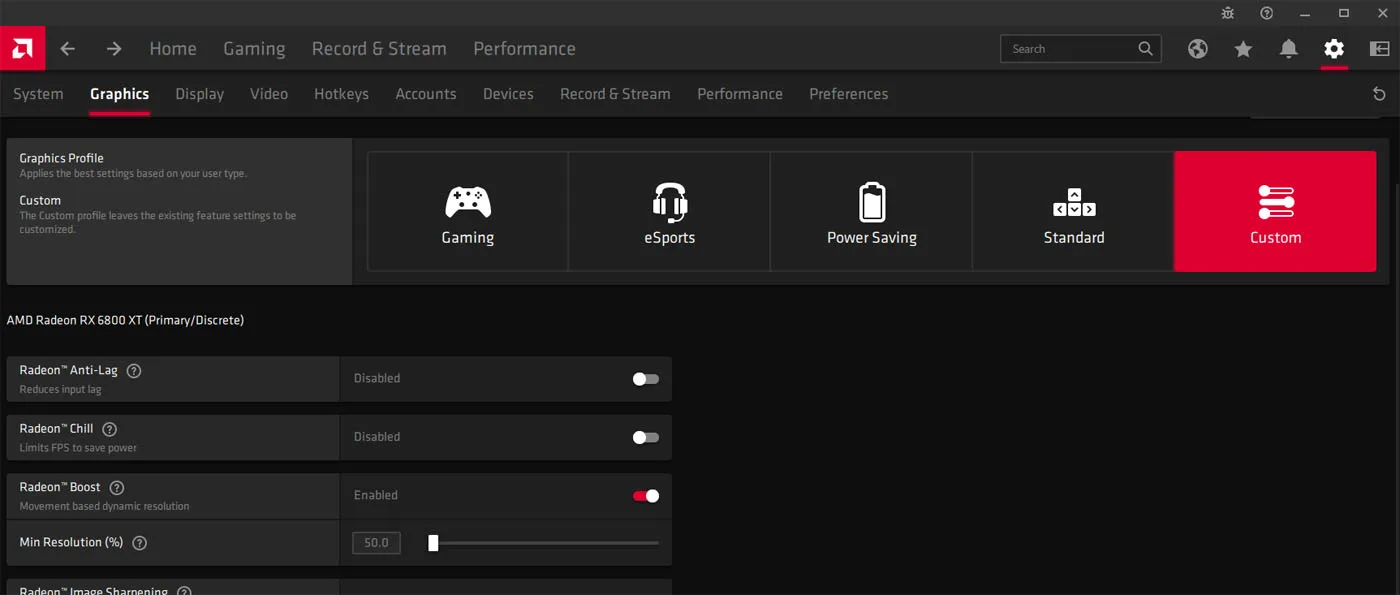Select the eSports profile tile

point(669,211)
